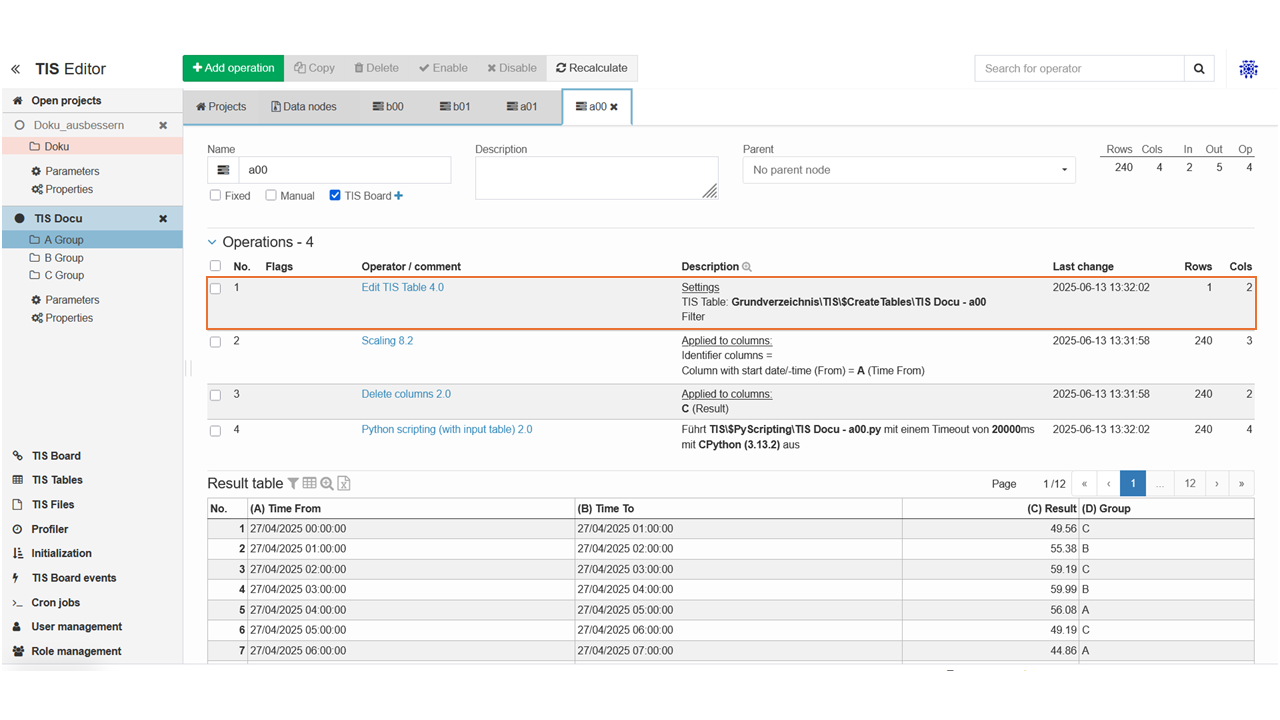Click the Recalculate button
This screenshot has height=720, width=1280.
coord(592,68)
